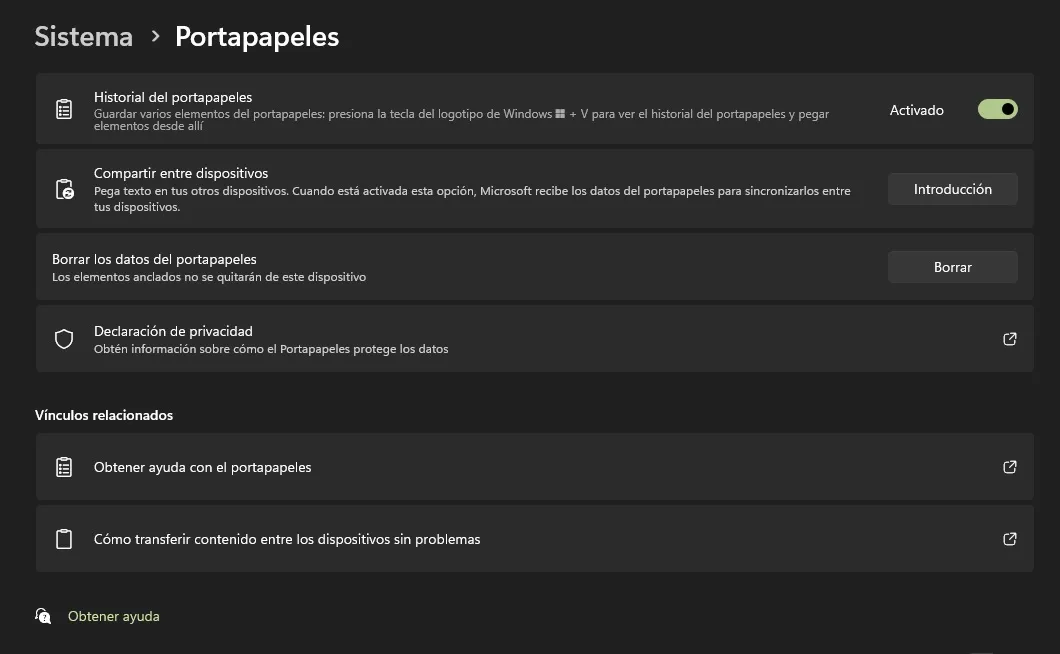Image resolution: width=1060 pixels, height=654 pixels.
Task: Click the clipboard help list icon
Action: [64, 467]
